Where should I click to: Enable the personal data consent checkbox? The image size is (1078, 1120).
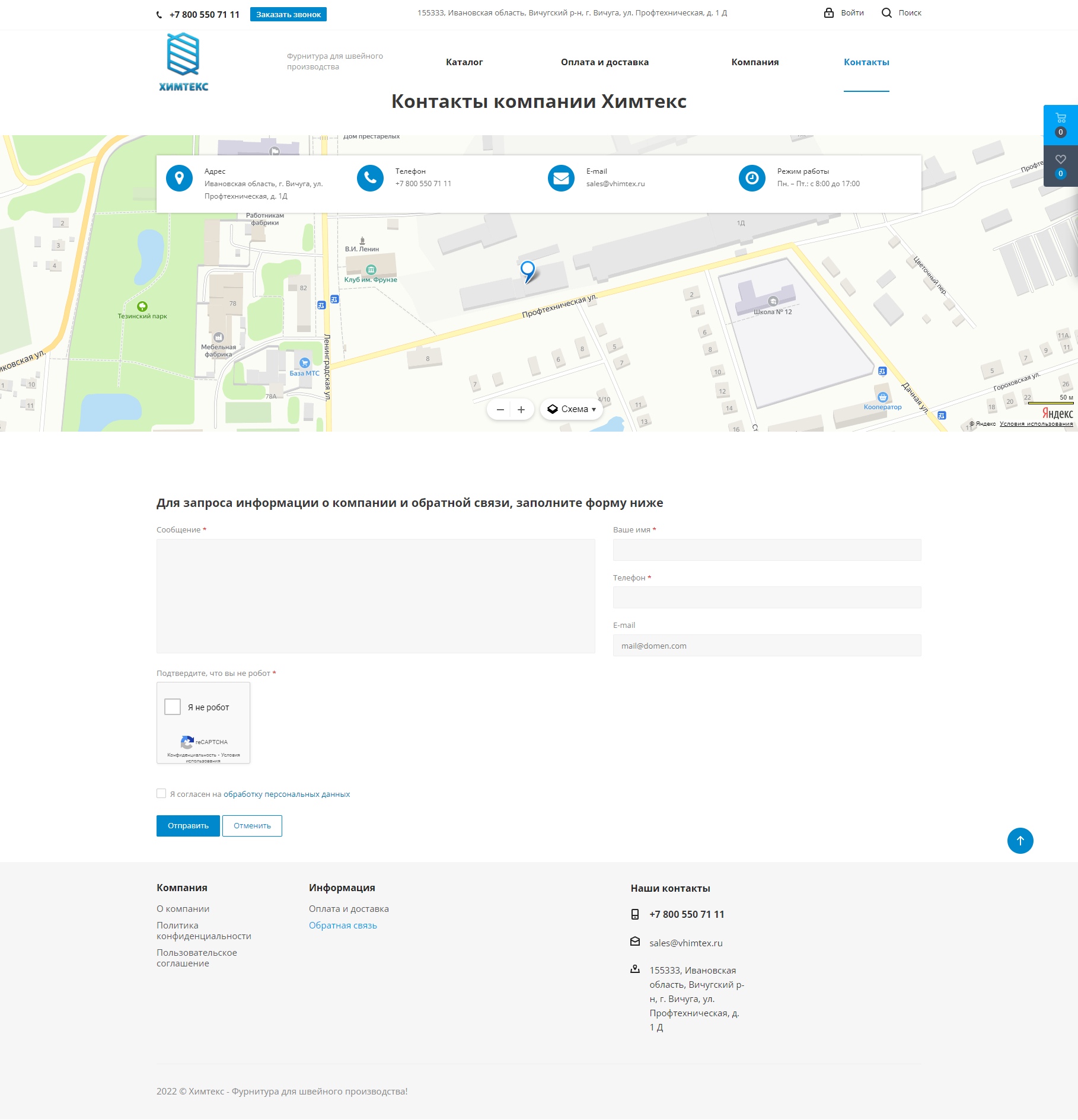(x=161, y=793)
